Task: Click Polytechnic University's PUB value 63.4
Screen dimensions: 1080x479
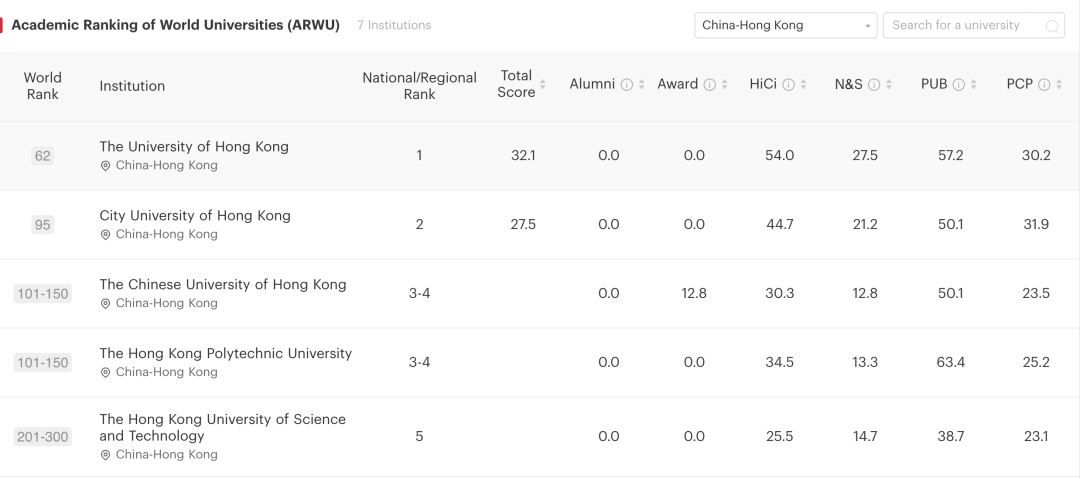Action: coord(951,363)
